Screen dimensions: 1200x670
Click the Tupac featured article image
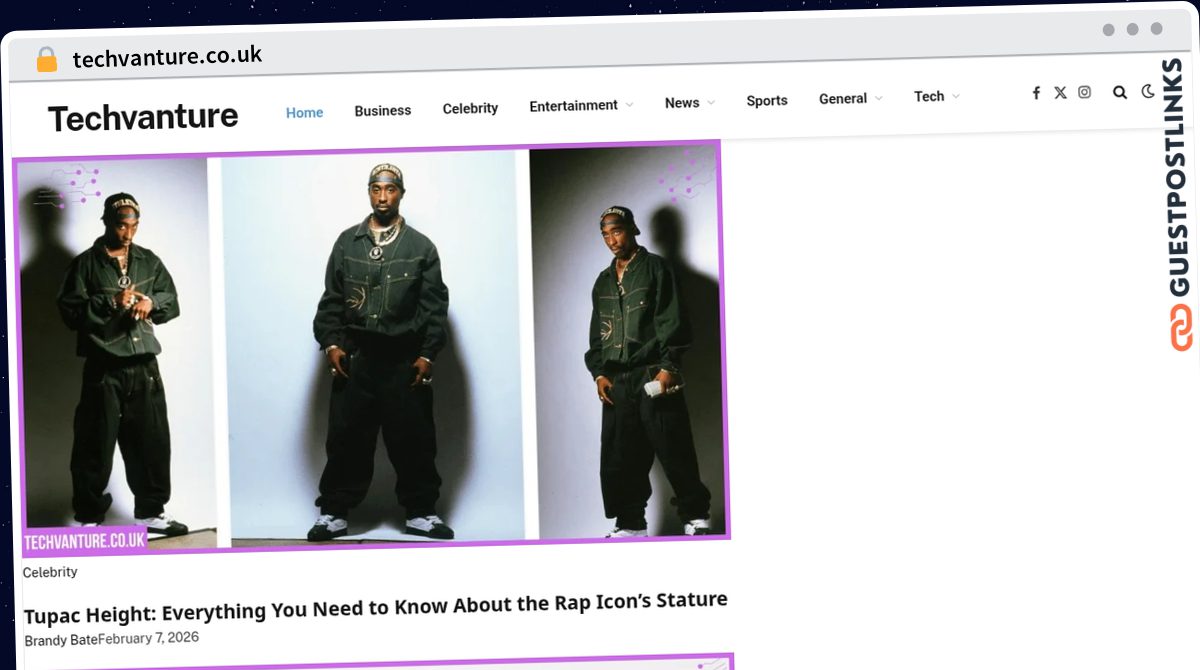[x=371, y=348]
